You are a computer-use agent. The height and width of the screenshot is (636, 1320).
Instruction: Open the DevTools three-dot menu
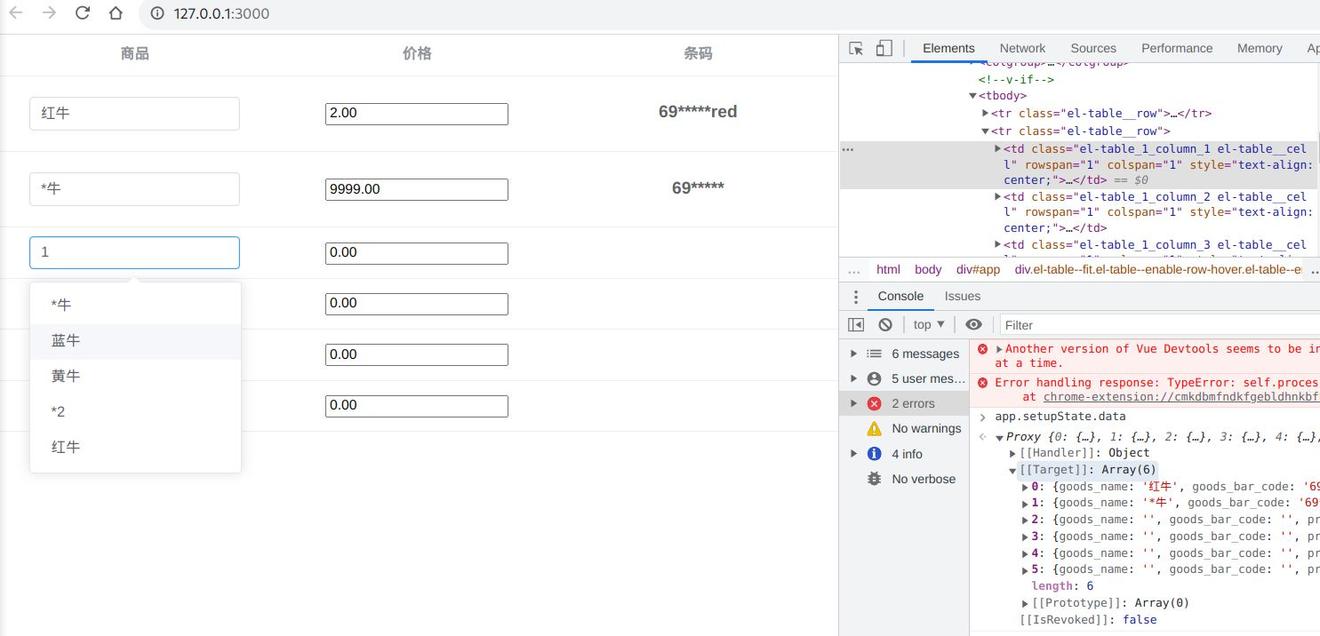(x=855, y=295)
